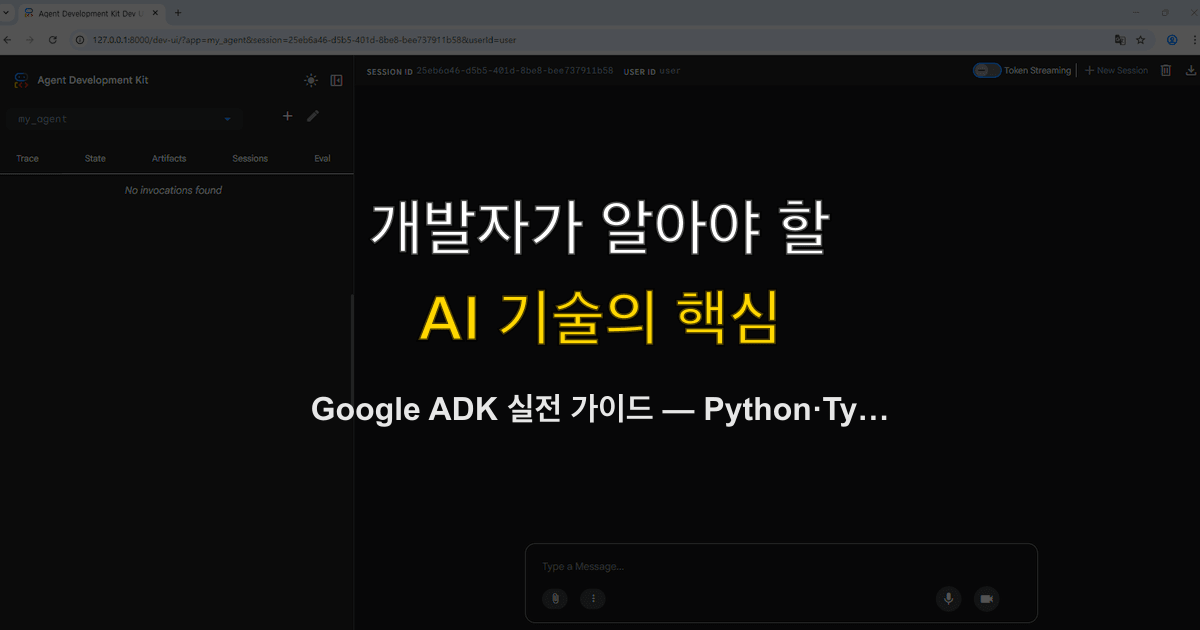Viewport: 1200px width, 630px height.
Task: Switch to the Artifacts tab
Action: pos(169,158)
